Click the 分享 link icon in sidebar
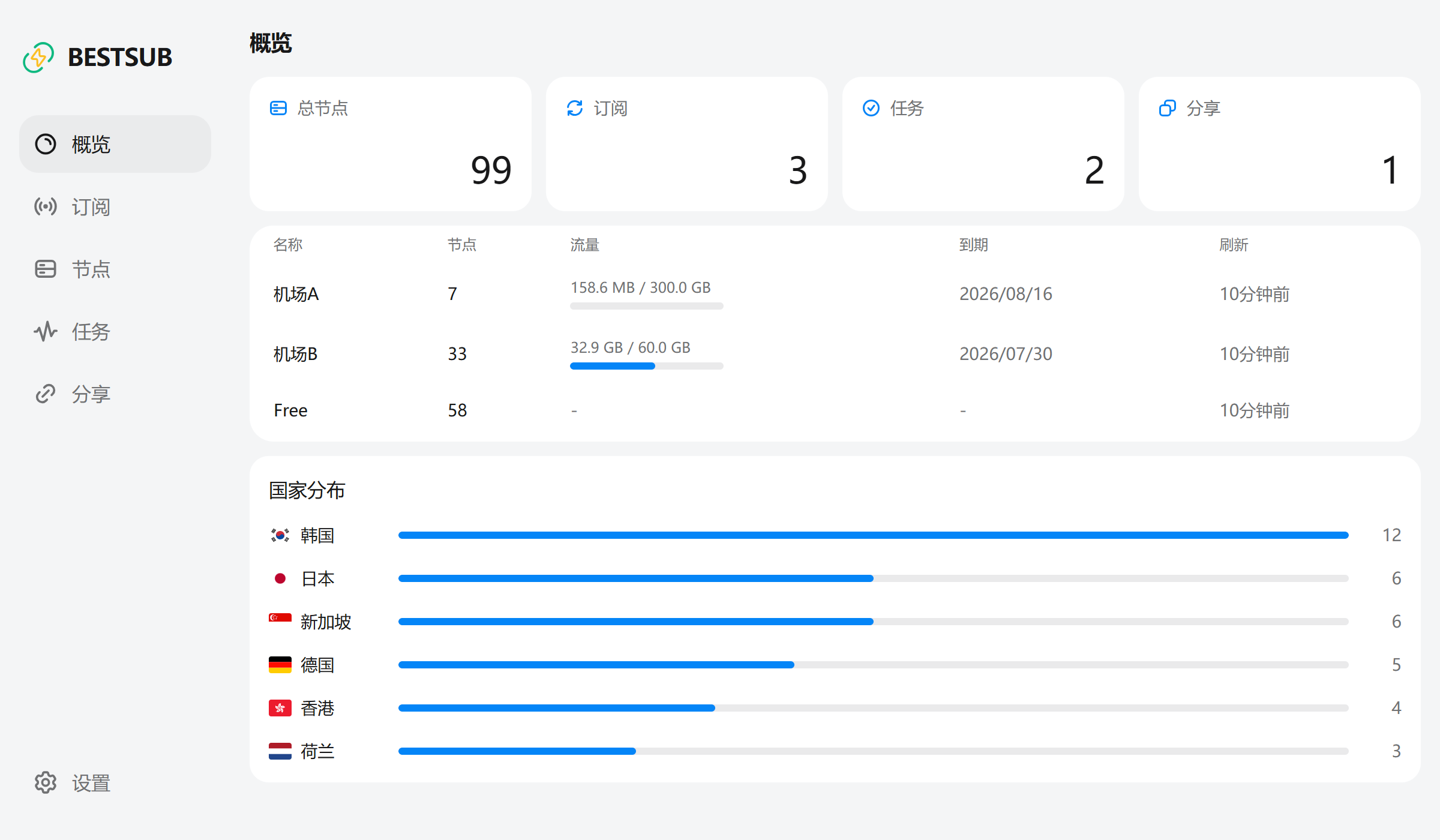The height and width of the screenshot is (840, 1440). pos(46,394)
